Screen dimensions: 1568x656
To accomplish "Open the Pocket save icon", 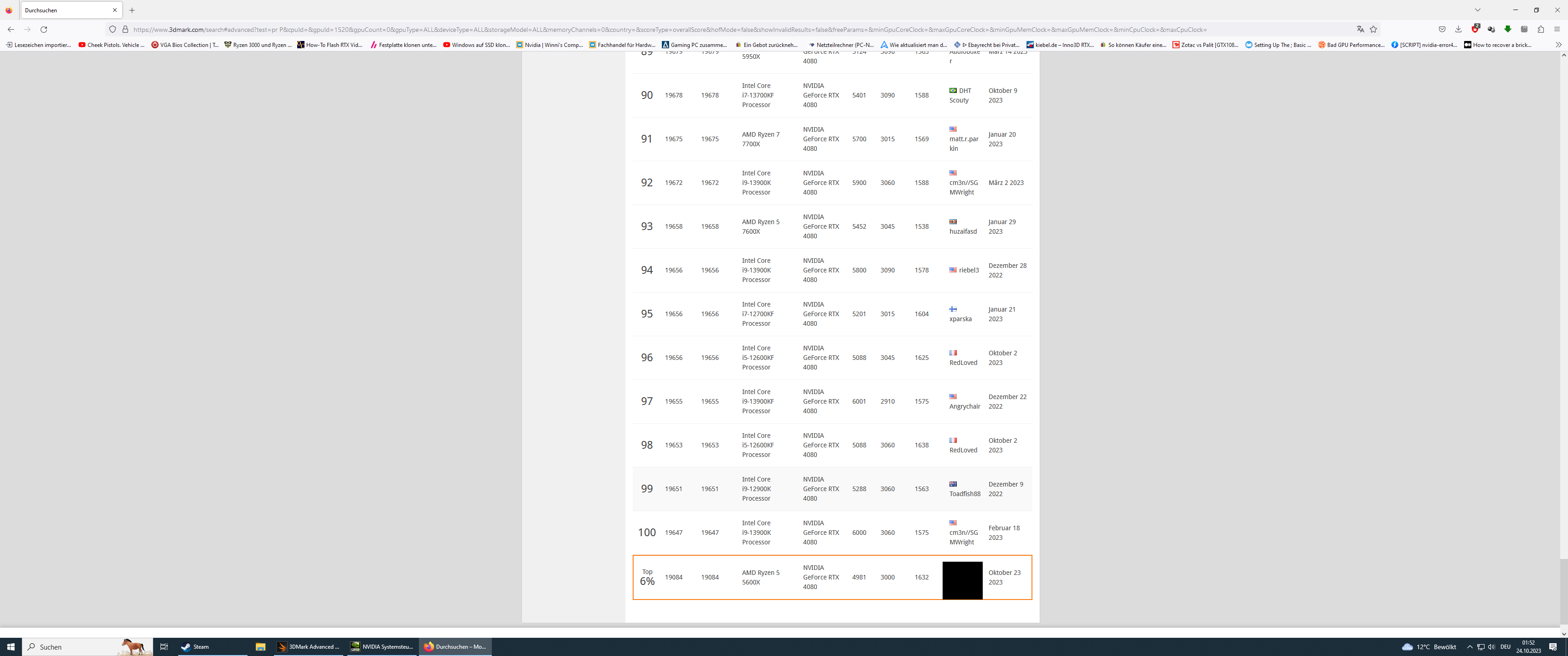I will 1442,29.
